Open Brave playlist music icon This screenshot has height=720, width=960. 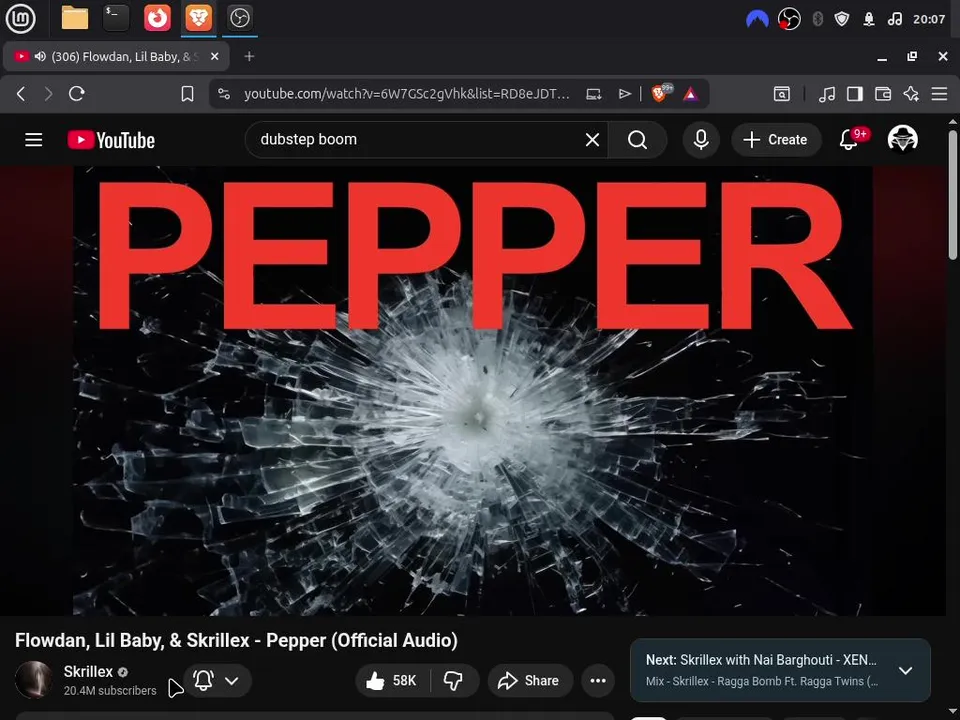click(x=827, y=94)
